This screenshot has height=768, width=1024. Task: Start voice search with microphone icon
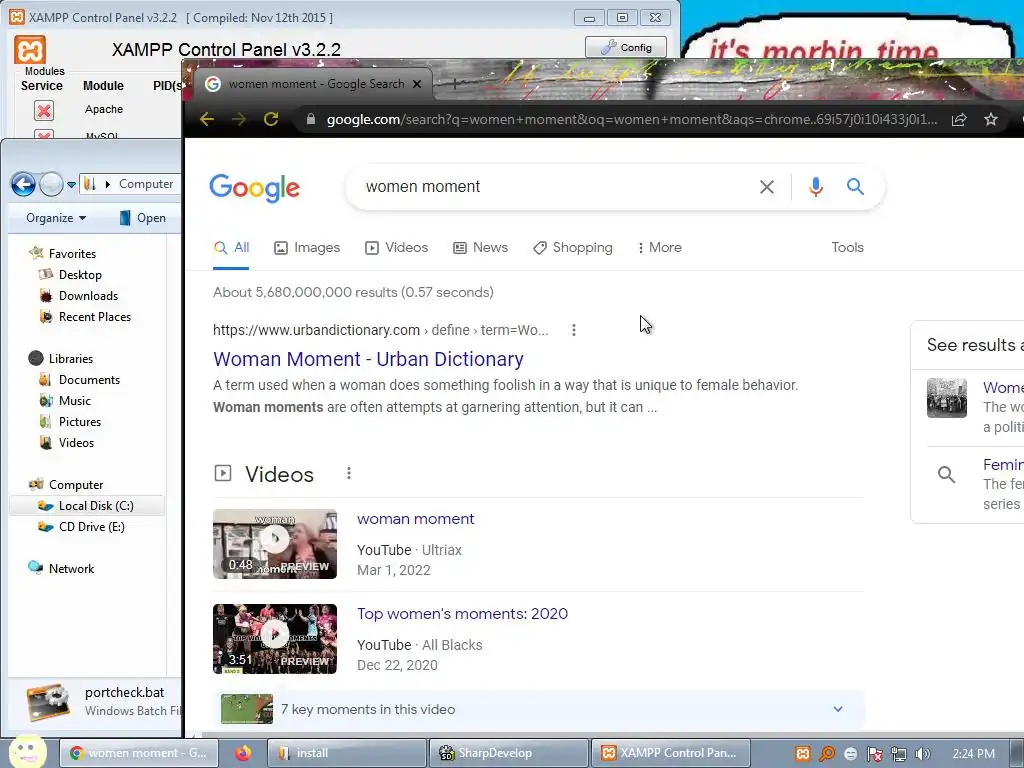815,187
